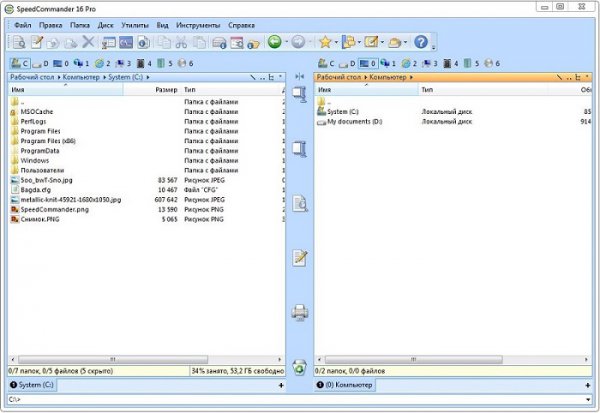The height and width of the screenshot is (413, 600).
Task: Click the grey Forward arrow button
Action: point(298,41)
